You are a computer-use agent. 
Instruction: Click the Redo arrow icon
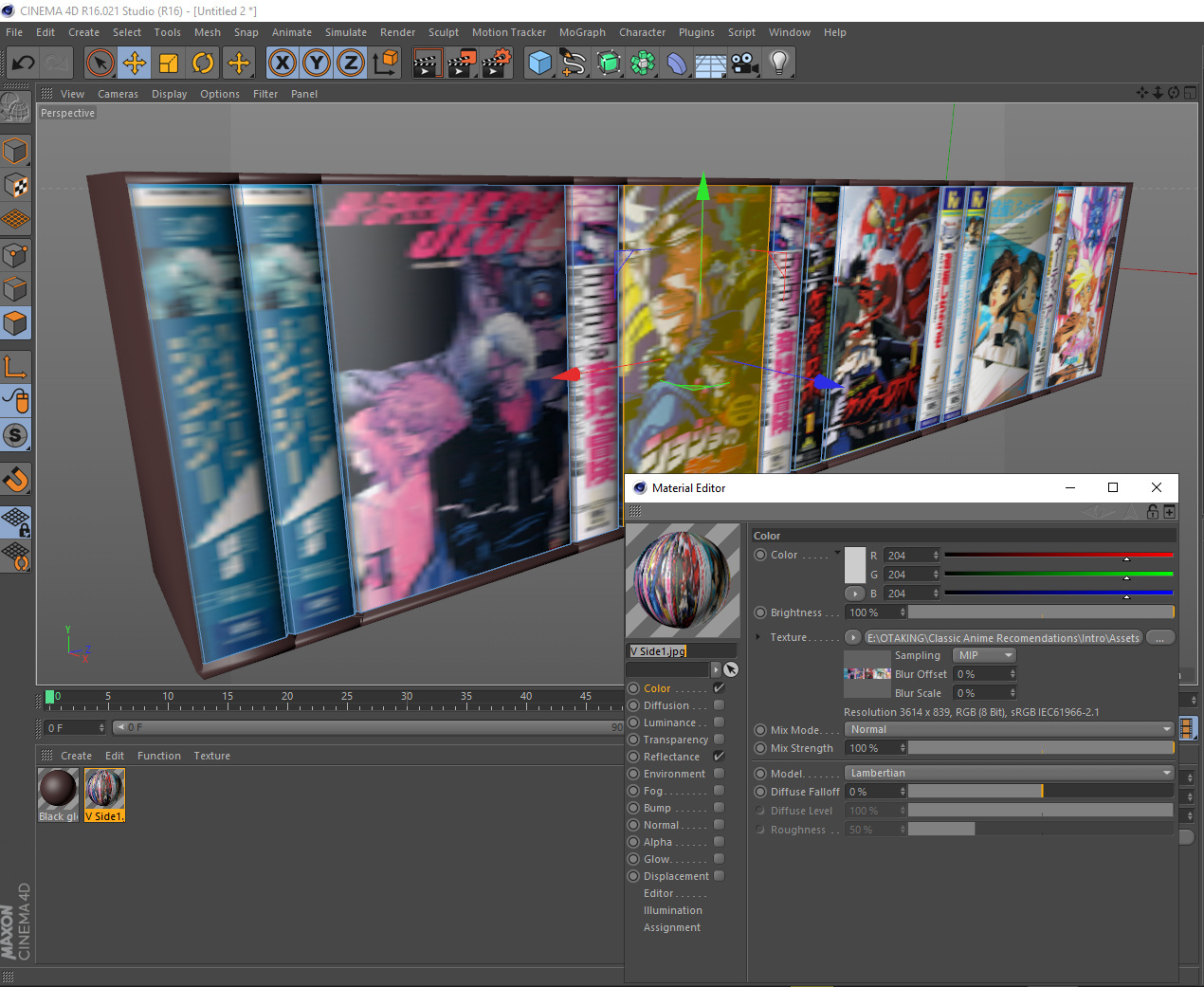tap(57, 64)
